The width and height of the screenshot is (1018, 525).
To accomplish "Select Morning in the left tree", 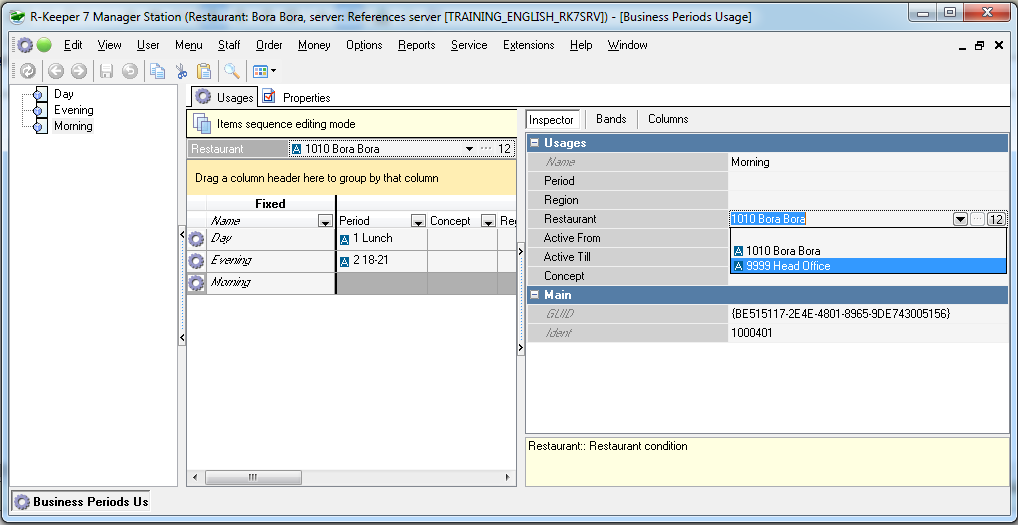I will click(73, 126).
